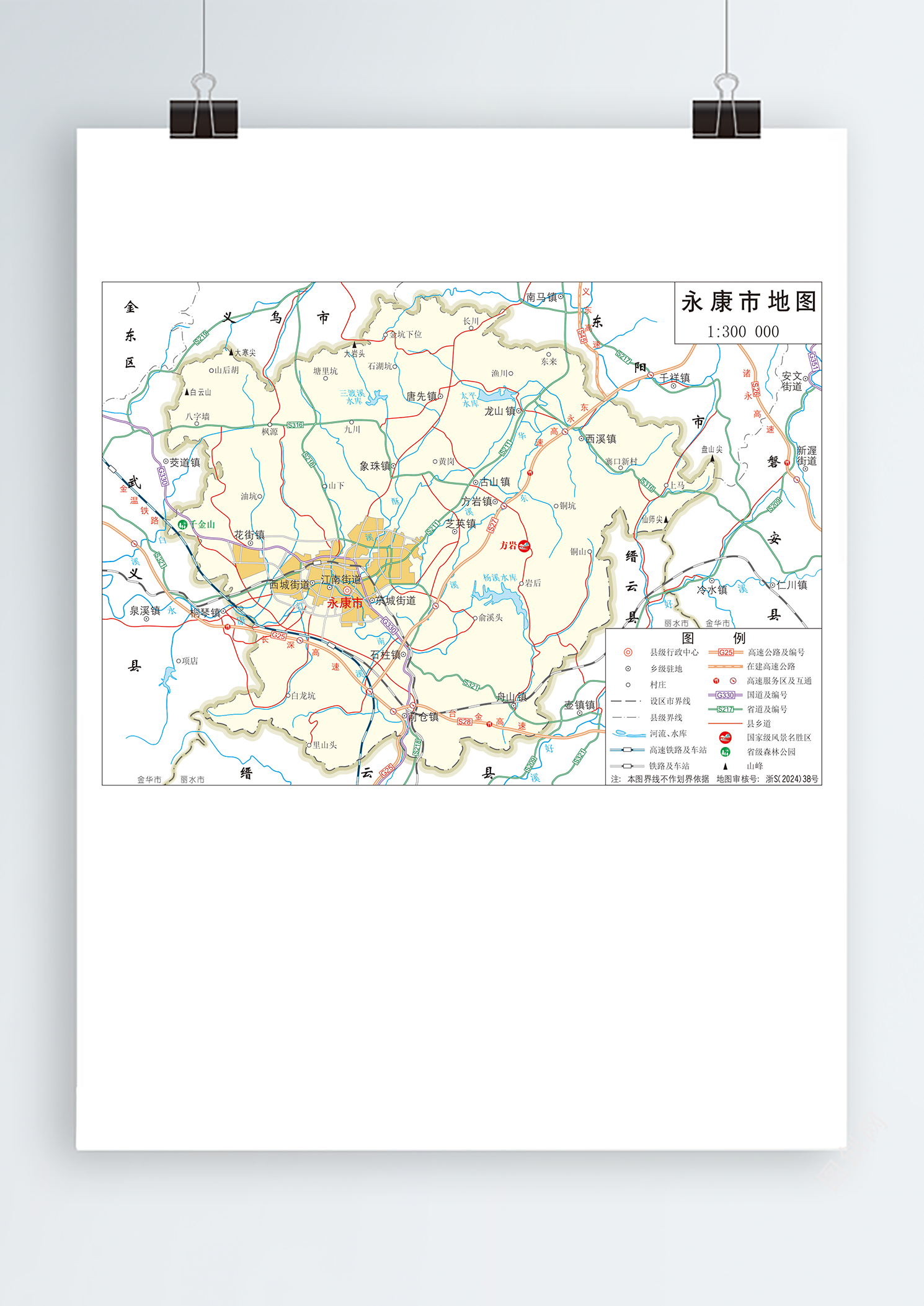Click the 三渡溪水库 reservoir label
The image size is (924, 1306).
pyautogui.click(x=353, y=397)
